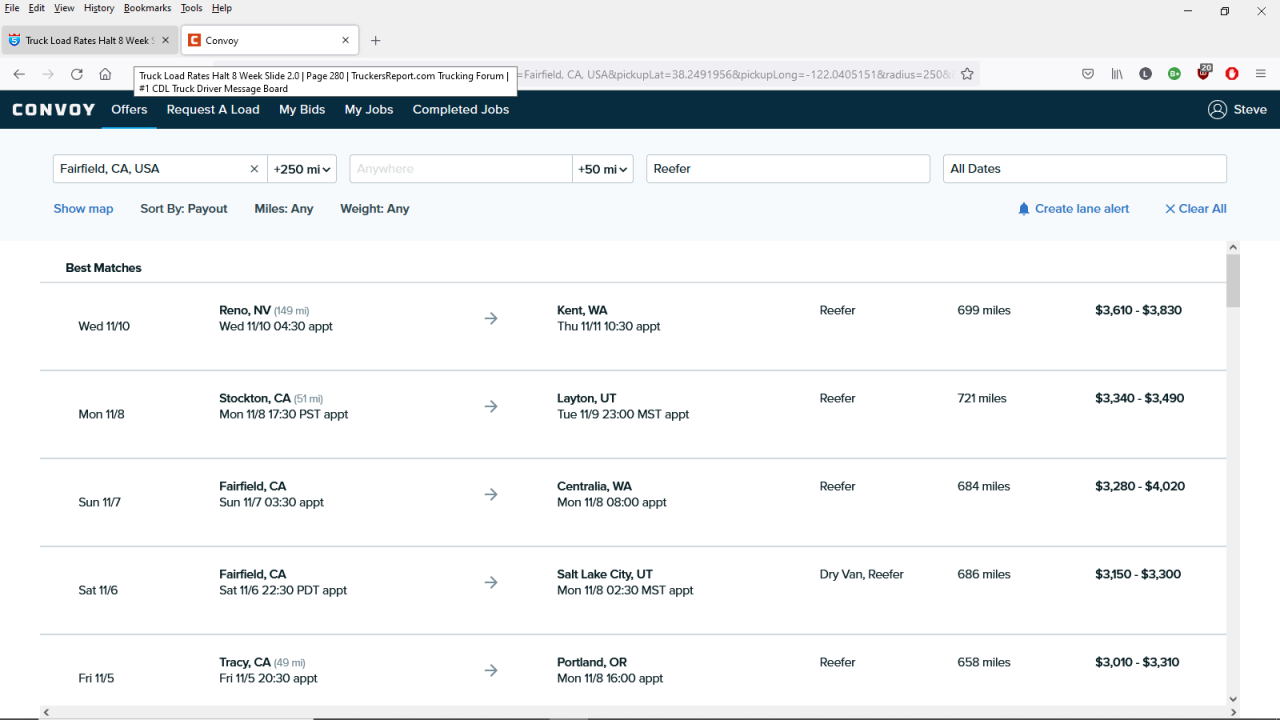Open the +250 mi pickup radius dropdown
This screenshot has width=1280, height=720.
pyautogui.click(x=302, y=169)
